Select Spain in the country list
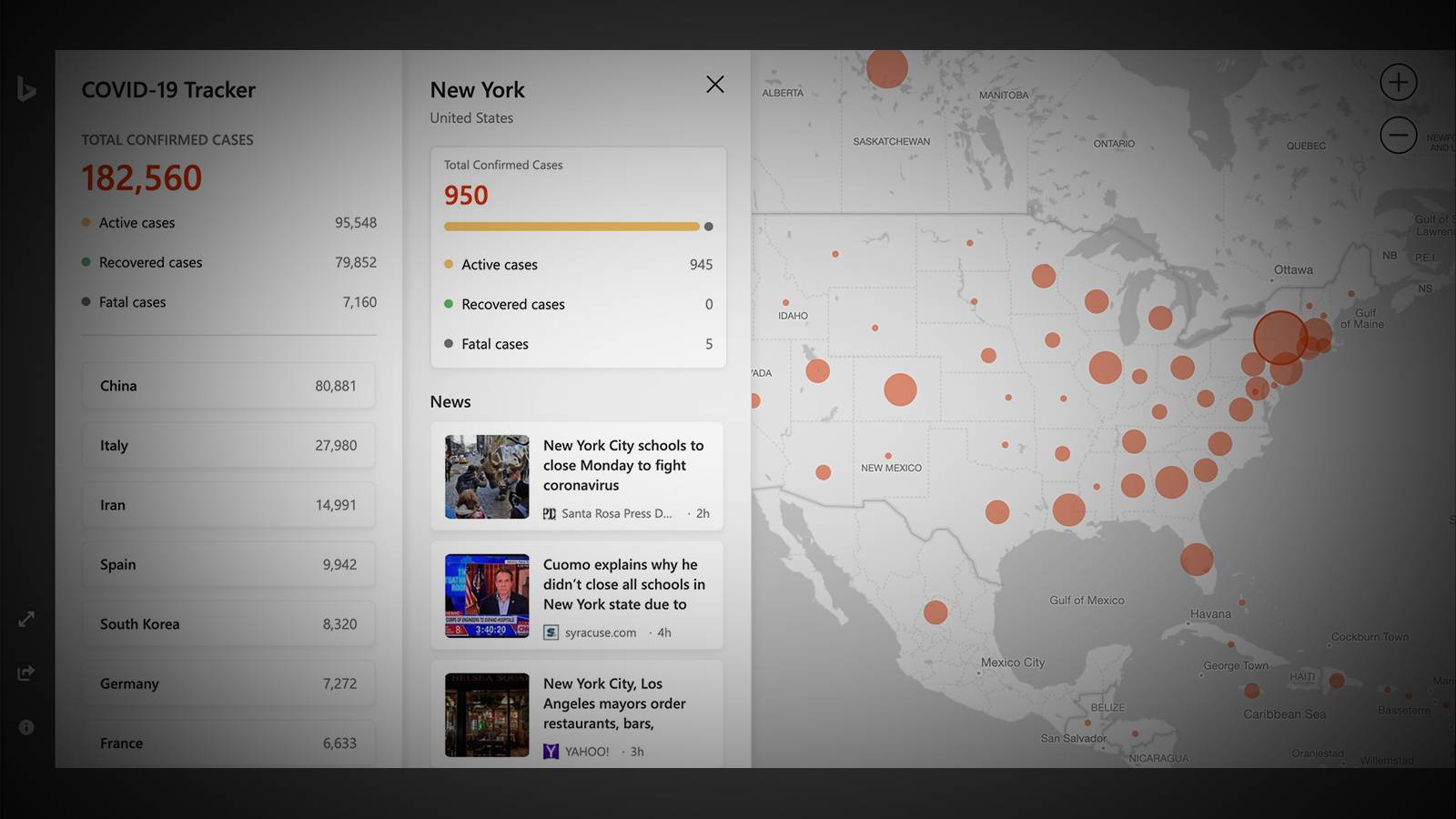 (x=228, y=564)
